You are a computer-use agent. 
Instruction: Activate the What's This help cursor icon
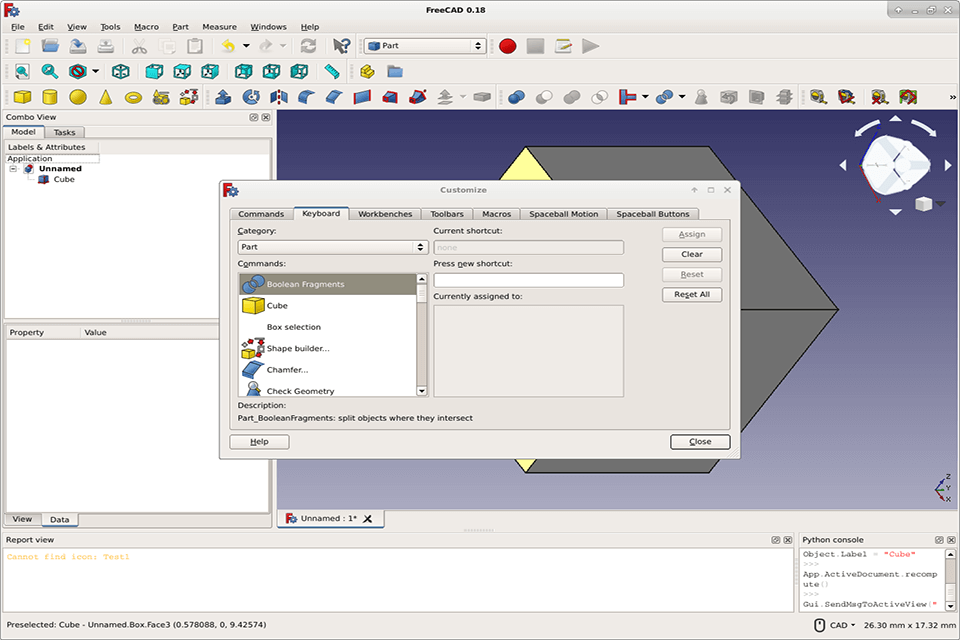342,46
